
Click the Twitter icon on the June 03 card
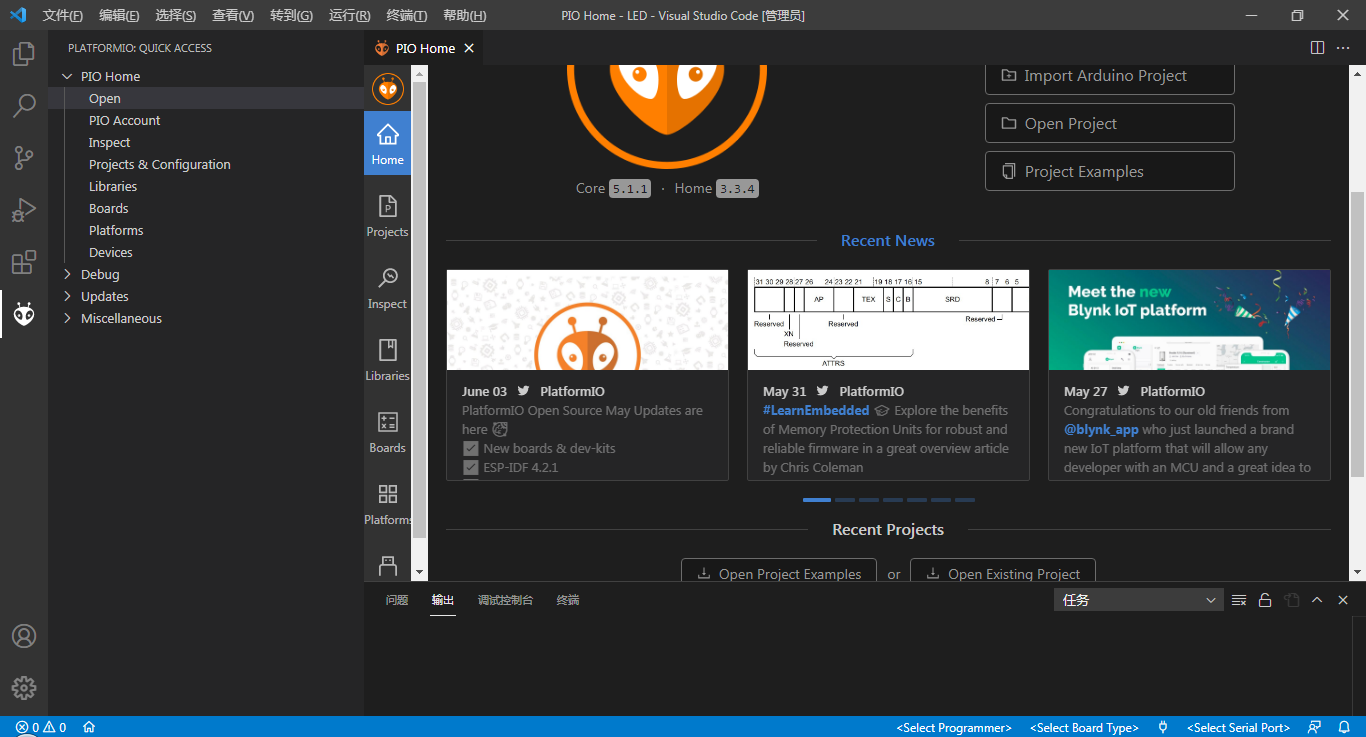pos(523,391)
